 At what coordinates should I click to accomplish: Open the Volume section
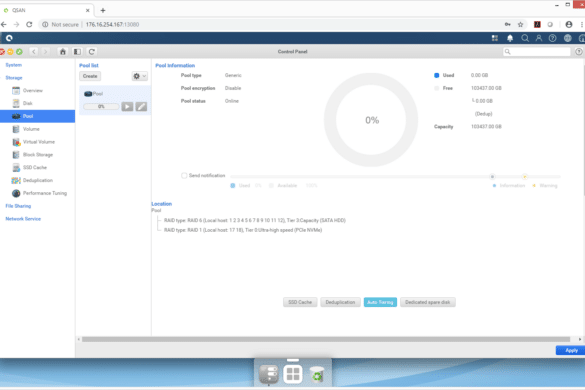pos(31,129)
